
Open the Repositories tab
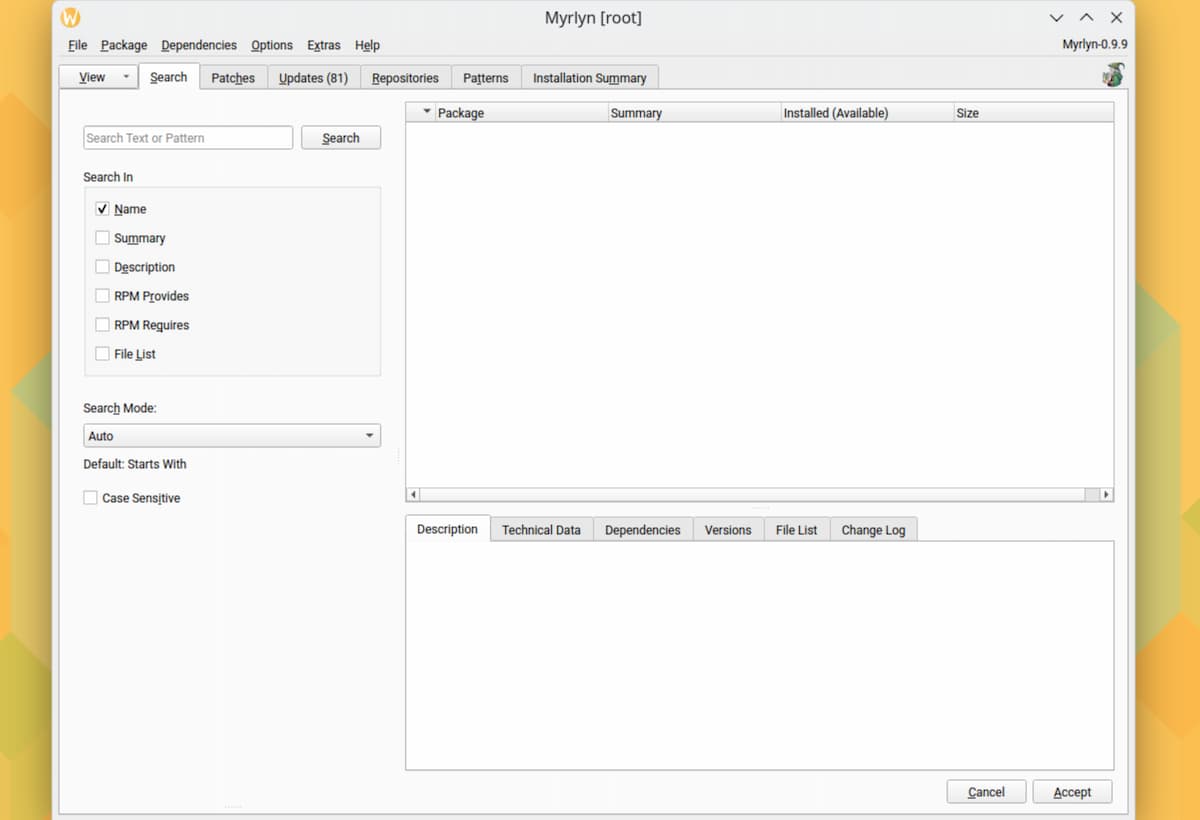tap(405, 78)
